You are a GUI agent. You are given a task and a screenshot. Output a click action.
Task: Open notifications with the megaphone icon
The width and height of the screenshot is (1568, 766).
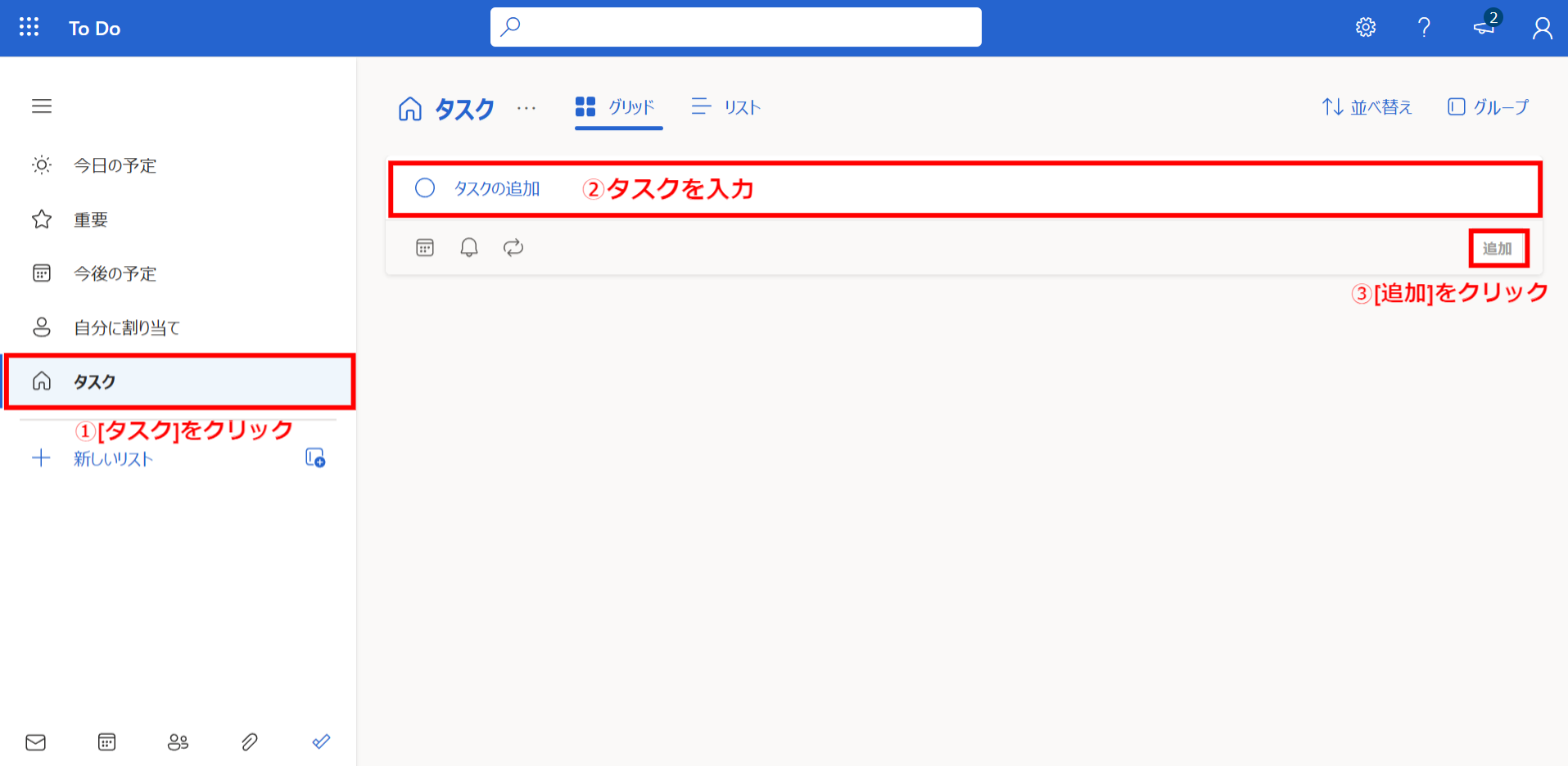(1482, 27)
